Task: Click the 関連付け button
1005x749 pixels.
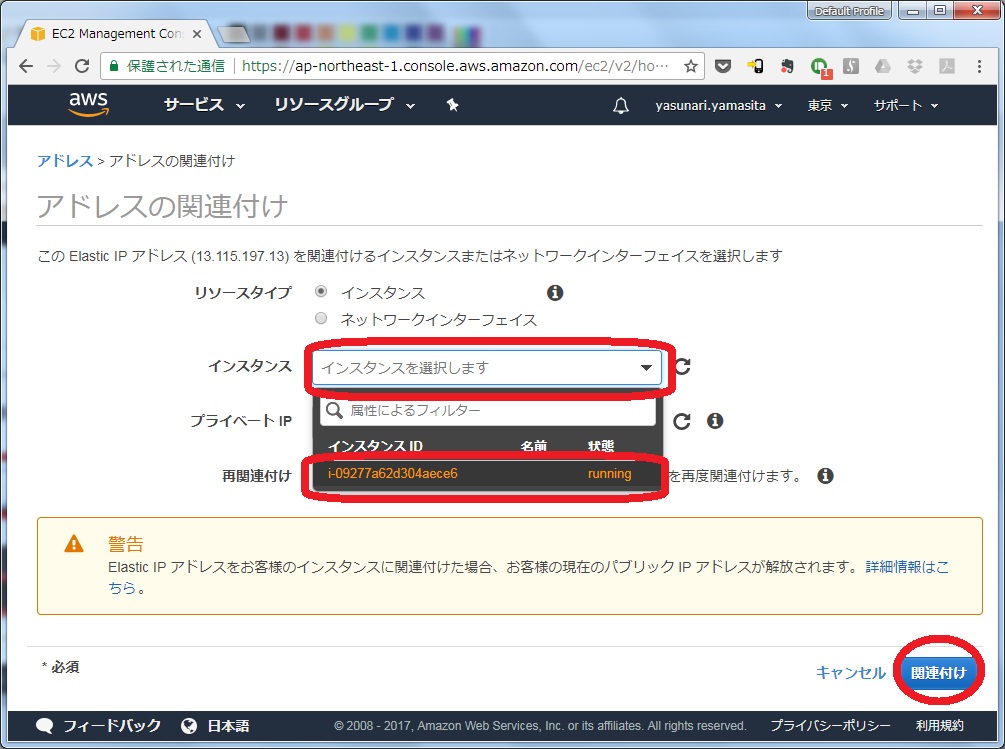Action: coord(938,673)
